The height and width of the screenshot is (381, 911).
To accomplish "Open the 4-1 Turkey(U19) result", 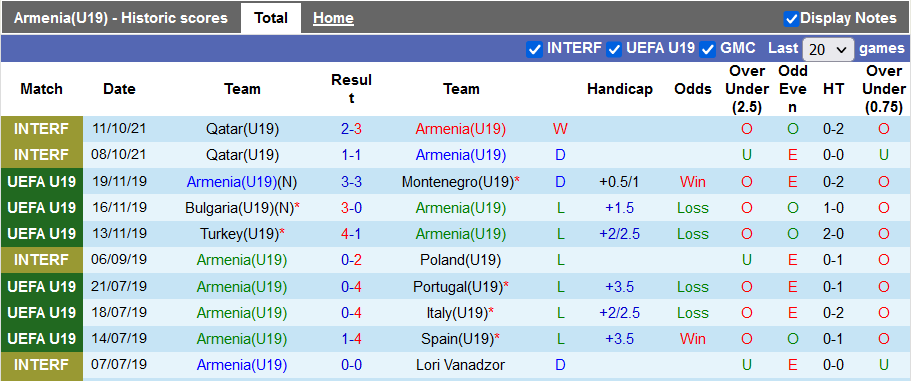I will tap(352, 234).
